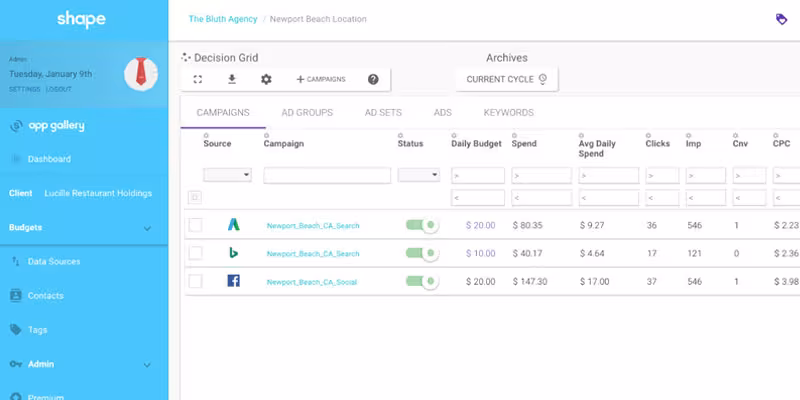Viewport: 800px width, 400px height.
Task: Click the Daily Budget greater-than filter field
Action: (x=478, y=176)
